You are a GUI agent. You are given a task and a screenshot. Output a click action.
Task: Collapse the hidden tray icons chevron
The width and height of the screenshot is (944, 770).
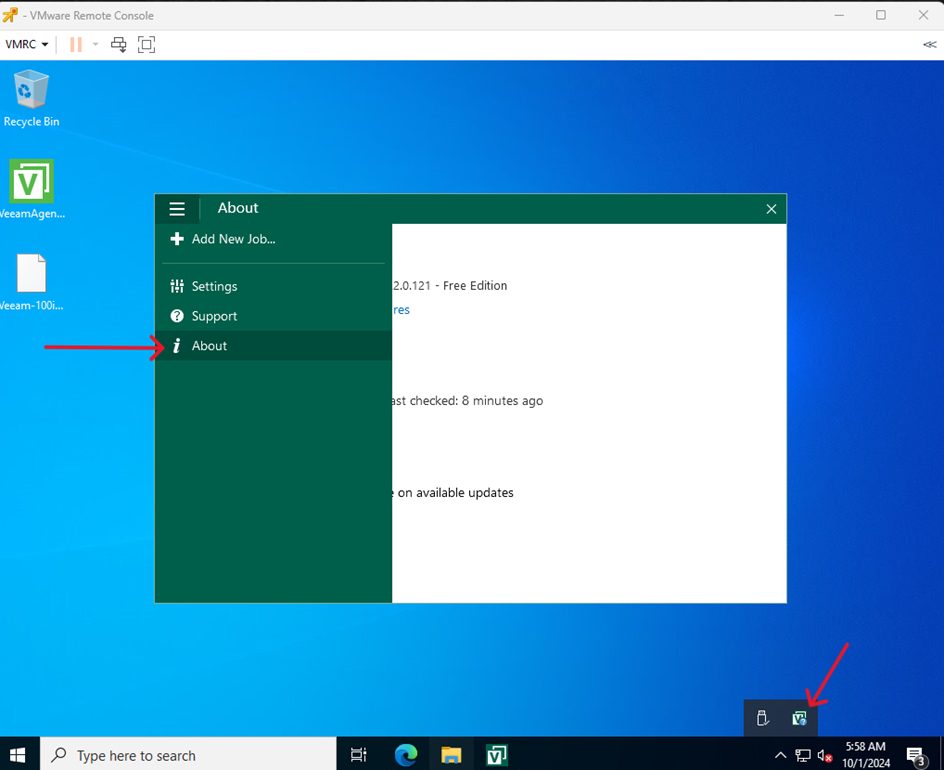tap(780, 755)
